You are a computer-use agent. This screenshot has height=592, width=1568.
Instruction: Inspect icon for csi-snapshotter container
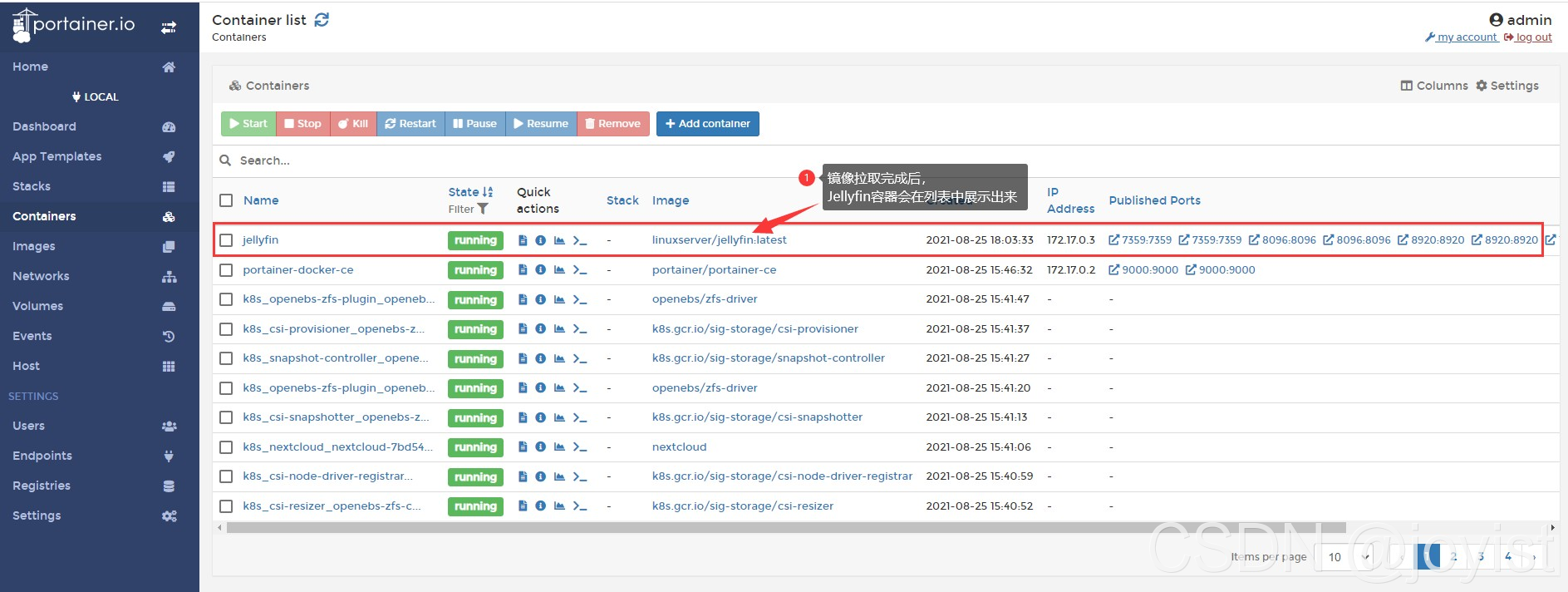[x=540, y=417]
